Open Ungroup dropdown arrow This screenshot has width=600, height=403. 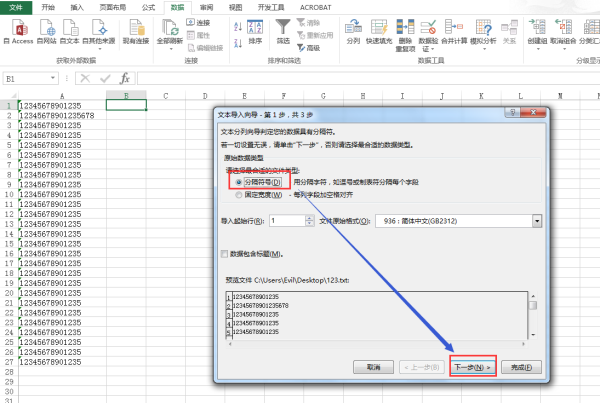564,49
